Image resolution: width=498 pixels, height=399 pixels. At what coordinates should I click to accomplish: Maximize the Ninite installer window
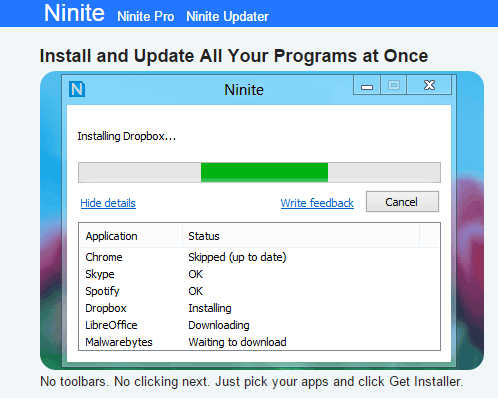394,85
